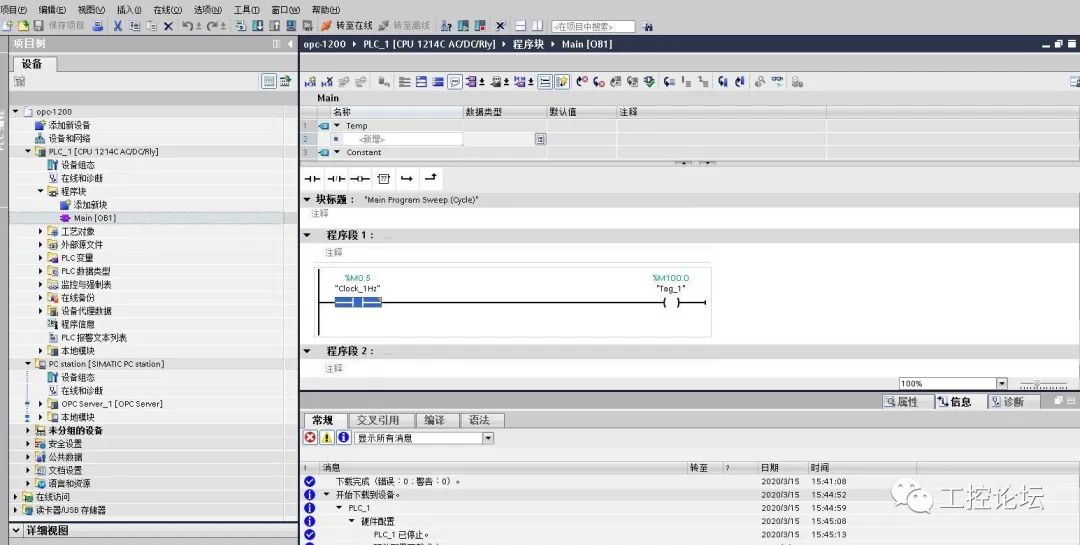Open the 在线 menu
This screenshot has width=1080, height=545.
click(x=167, y=10)
